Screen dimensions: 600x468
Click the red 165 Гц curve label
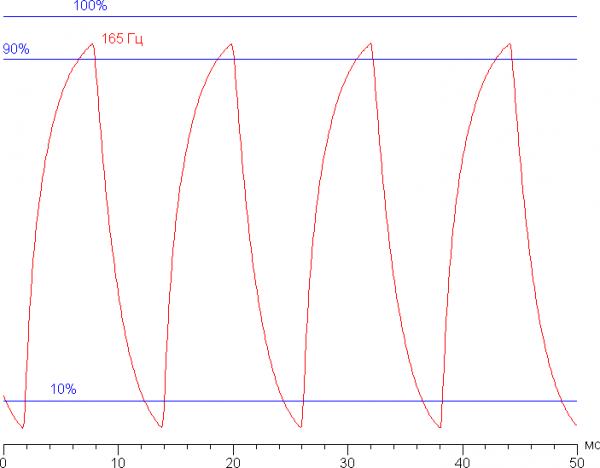click(x=123, y=40)
